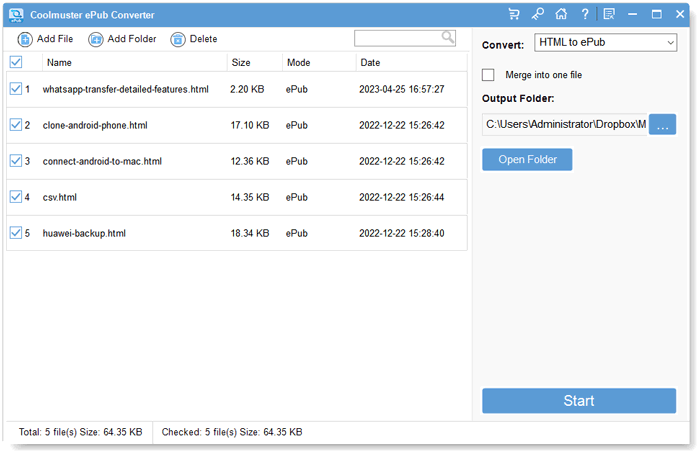The height and width of the screenshot is (453, 700).
Task: Uncheck whatsapp-transfer-detailed-features.html file checkbox
Action: (x=15, y=89)
